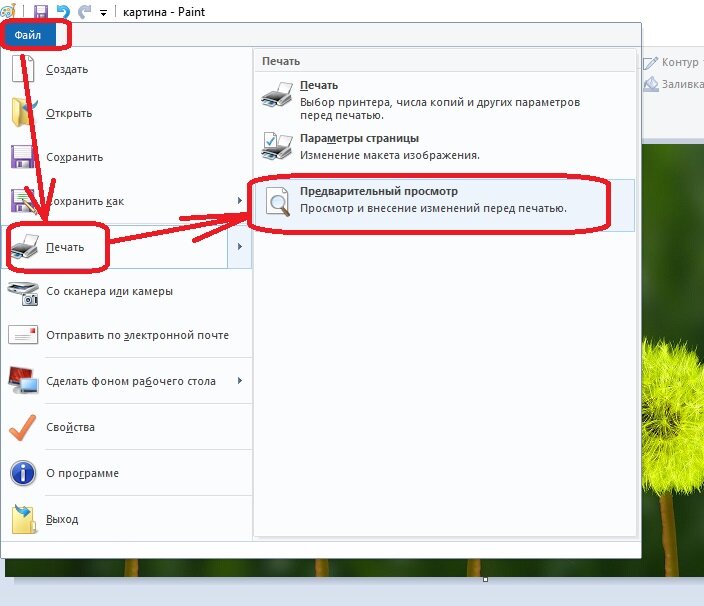
Task: Click the Контур pencil icon in ribbon
Action: 651,63
